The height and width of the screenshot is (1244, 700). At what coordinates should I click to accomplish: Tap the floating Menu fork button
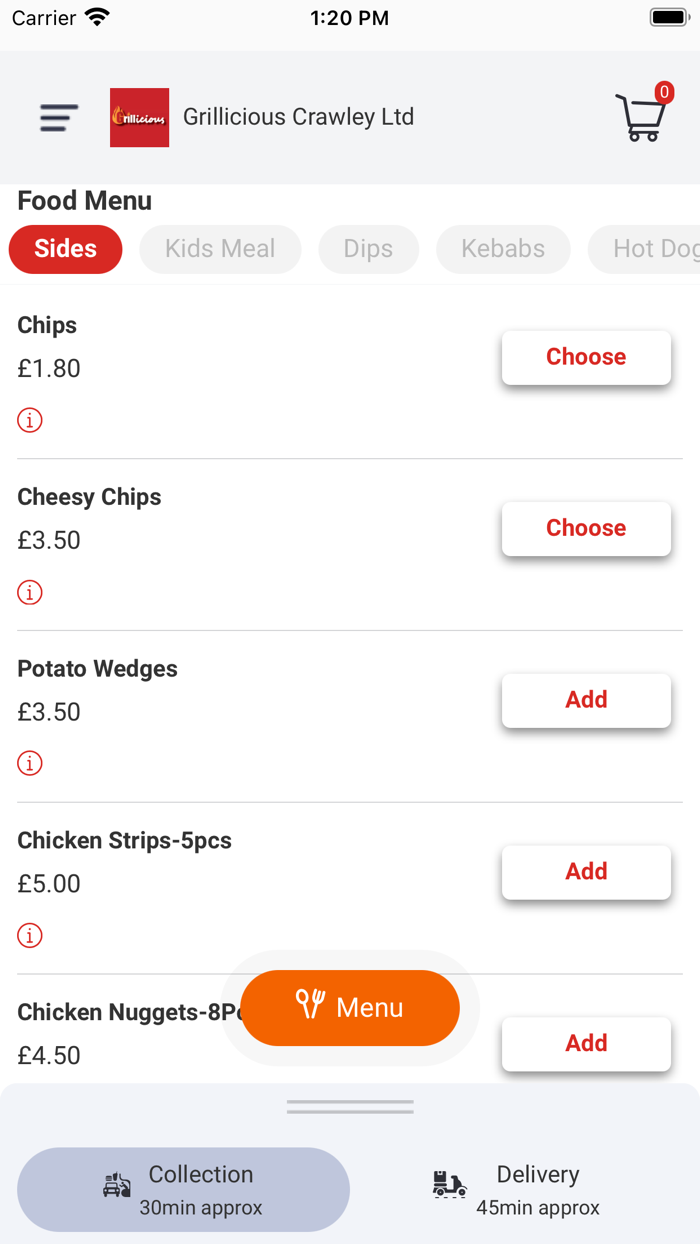(x=350, y=1008)
